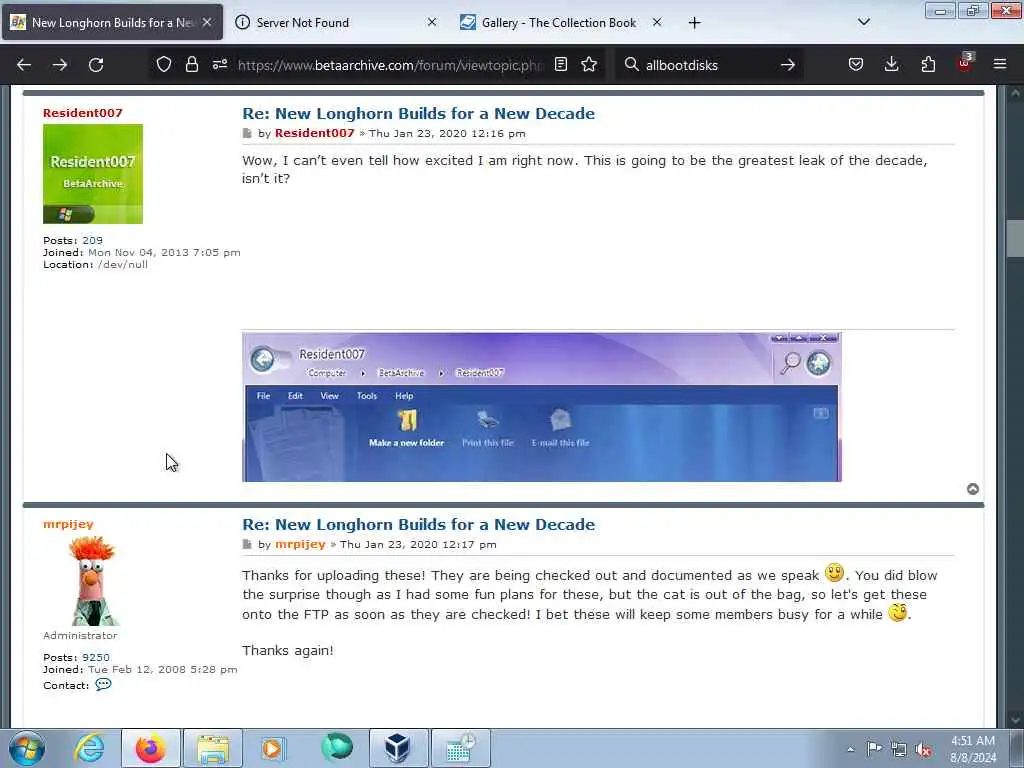Click the post icon beside 'by Resident007'
Viewport: 1024px width, 768px height.
tap(247, 133)
